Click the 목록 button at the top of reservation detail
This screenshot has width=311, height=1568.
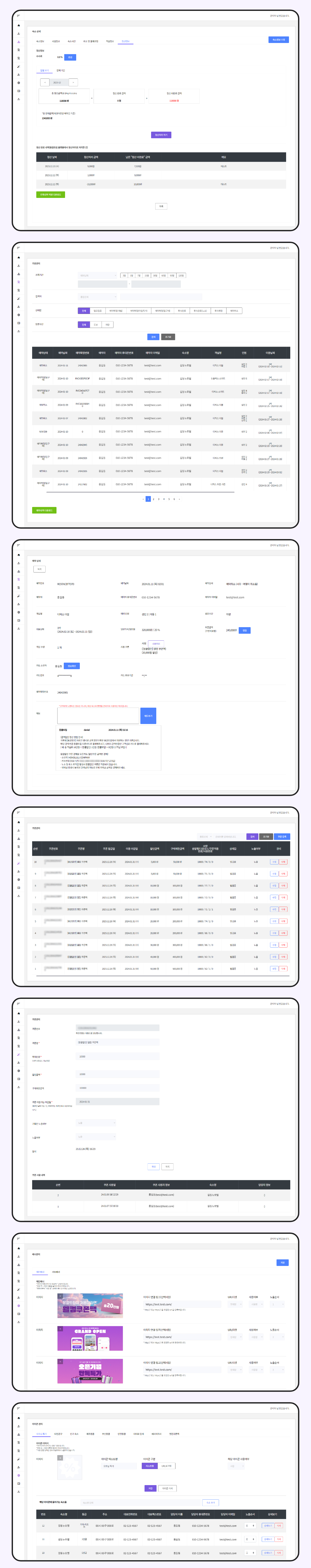[x=40, y=569]
